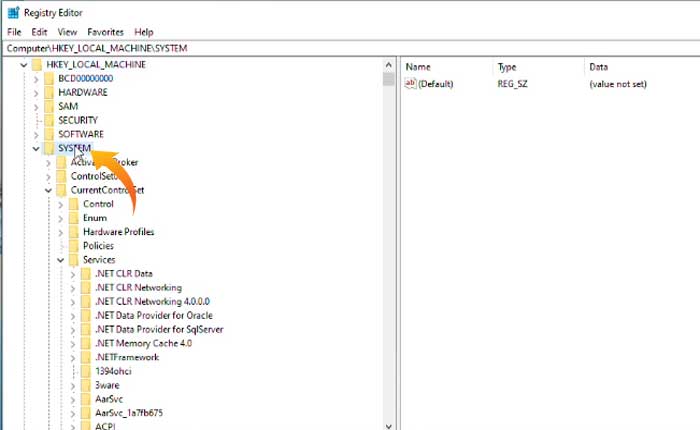Expand the SAM key
The height and width of the screenshot is (430, 700).
click(x=36, y=107)
